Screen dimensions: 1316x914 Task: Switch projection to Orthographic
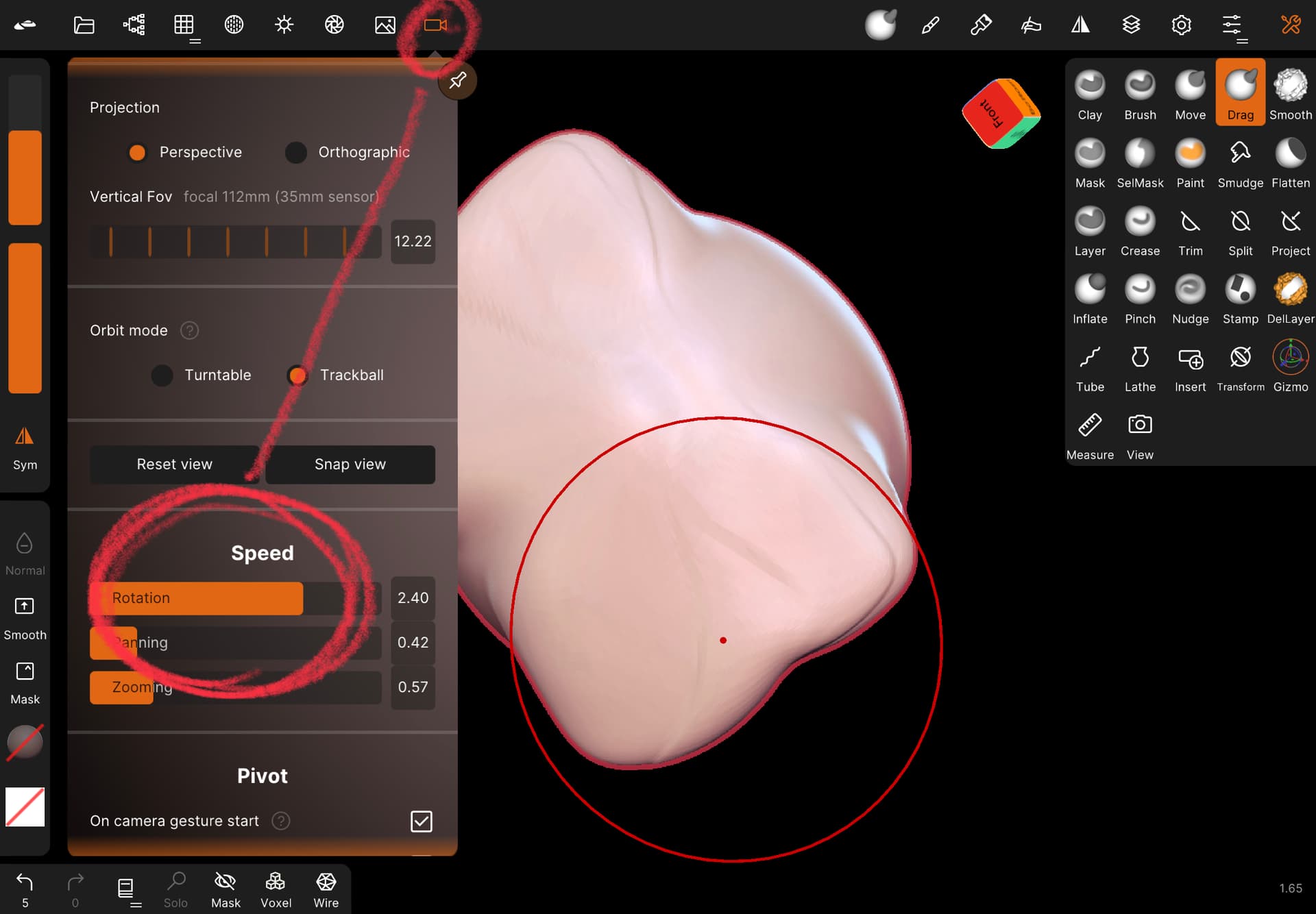[296, 152]
